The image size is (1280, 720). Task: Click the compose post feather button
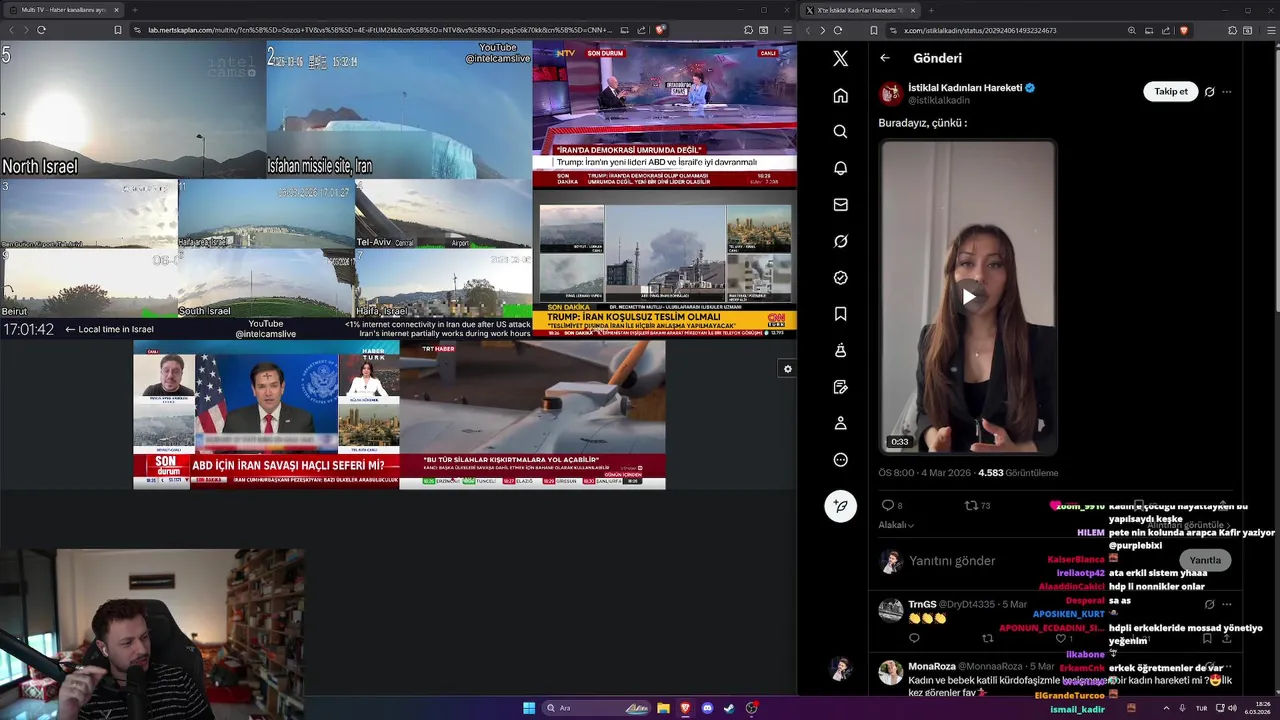coord(840,506)
